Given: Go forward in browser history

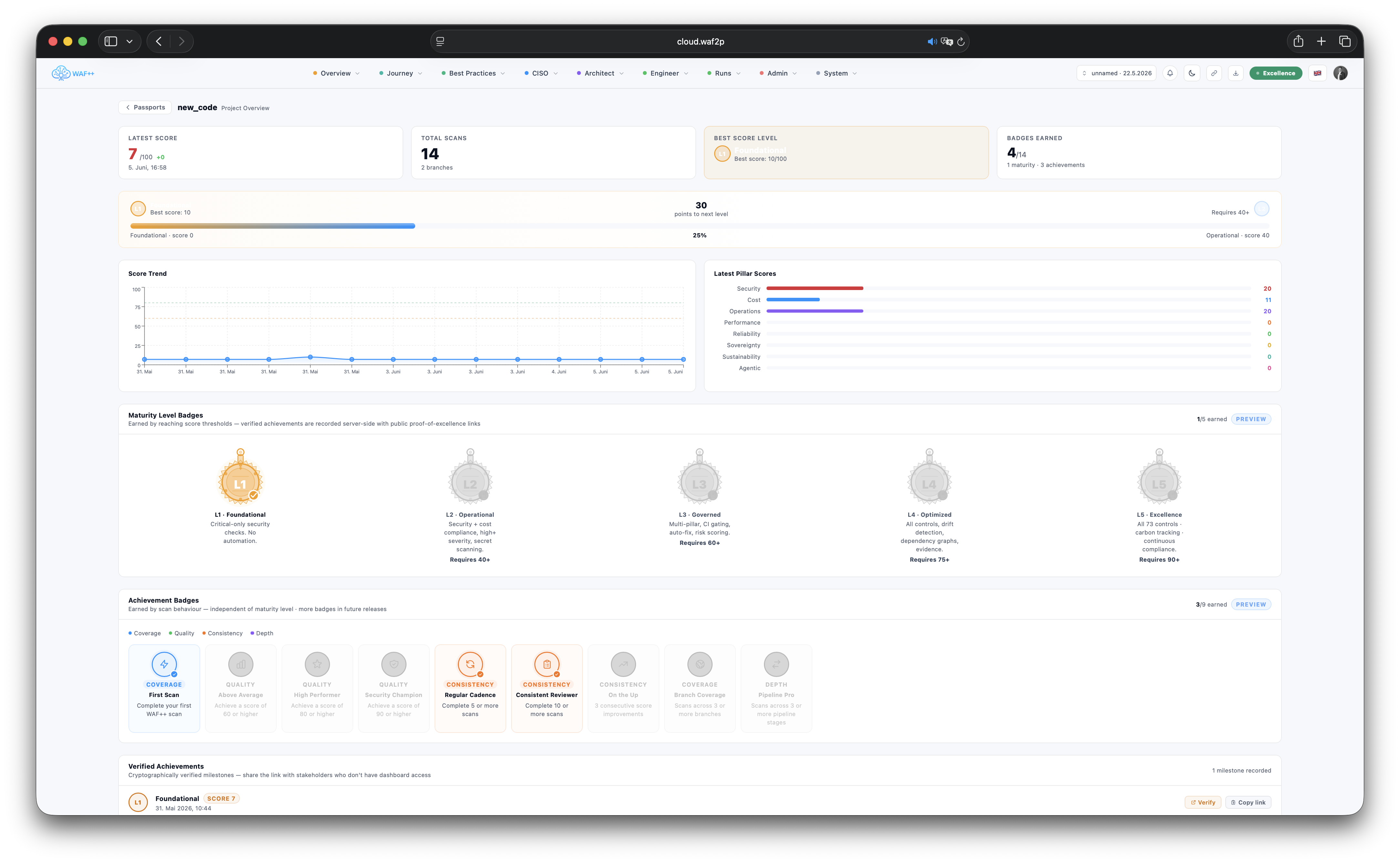Looking at the screenshot, I should click(x=181, y=41).
